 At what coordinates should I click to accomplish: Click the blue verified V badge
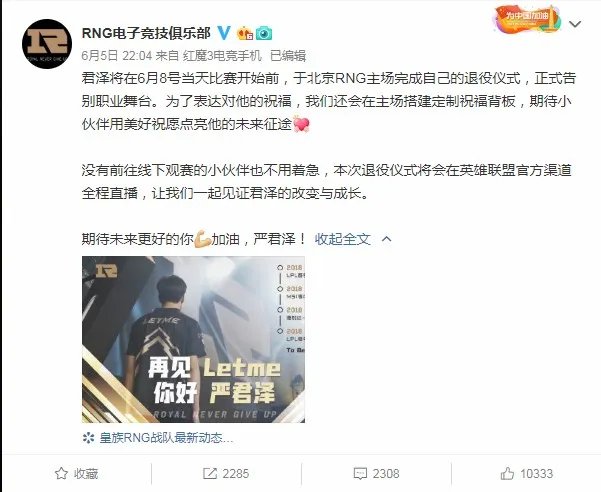[x=223, y=33]
